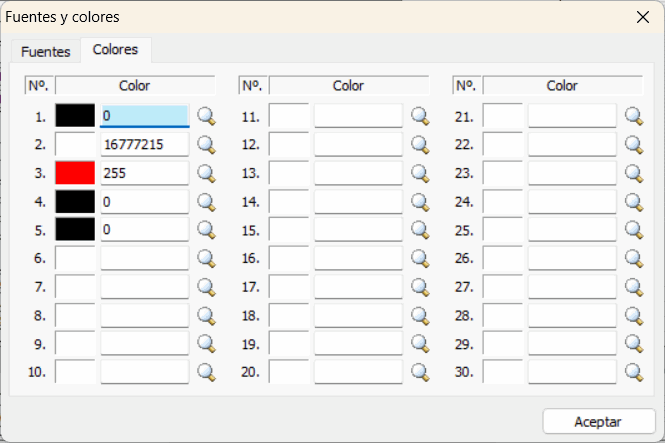665x443 pixels.
Task: Open color picker magnifier for row 29
Action: tap(634, 344)
